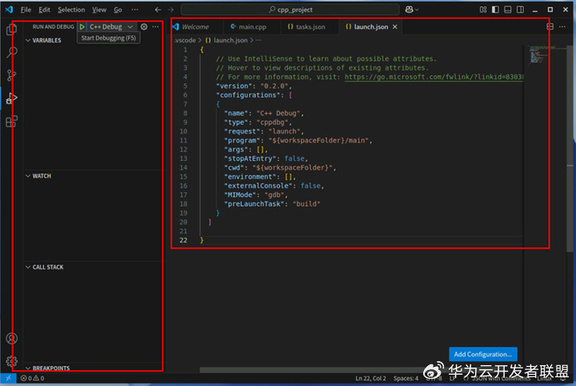Switch to the Welcome tab

(196, 27)
